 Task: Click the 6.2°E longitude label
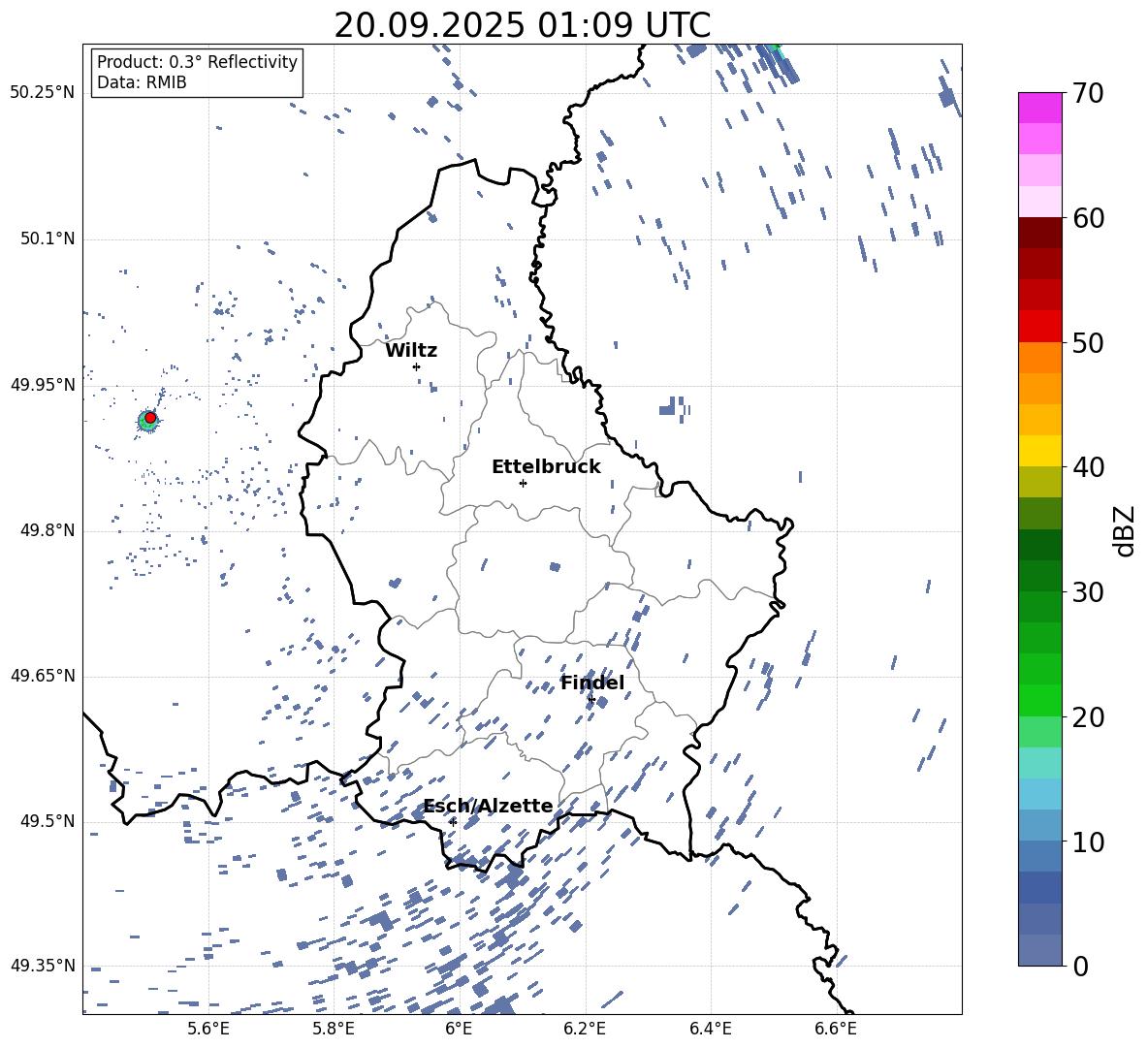tap(585, 1029)
